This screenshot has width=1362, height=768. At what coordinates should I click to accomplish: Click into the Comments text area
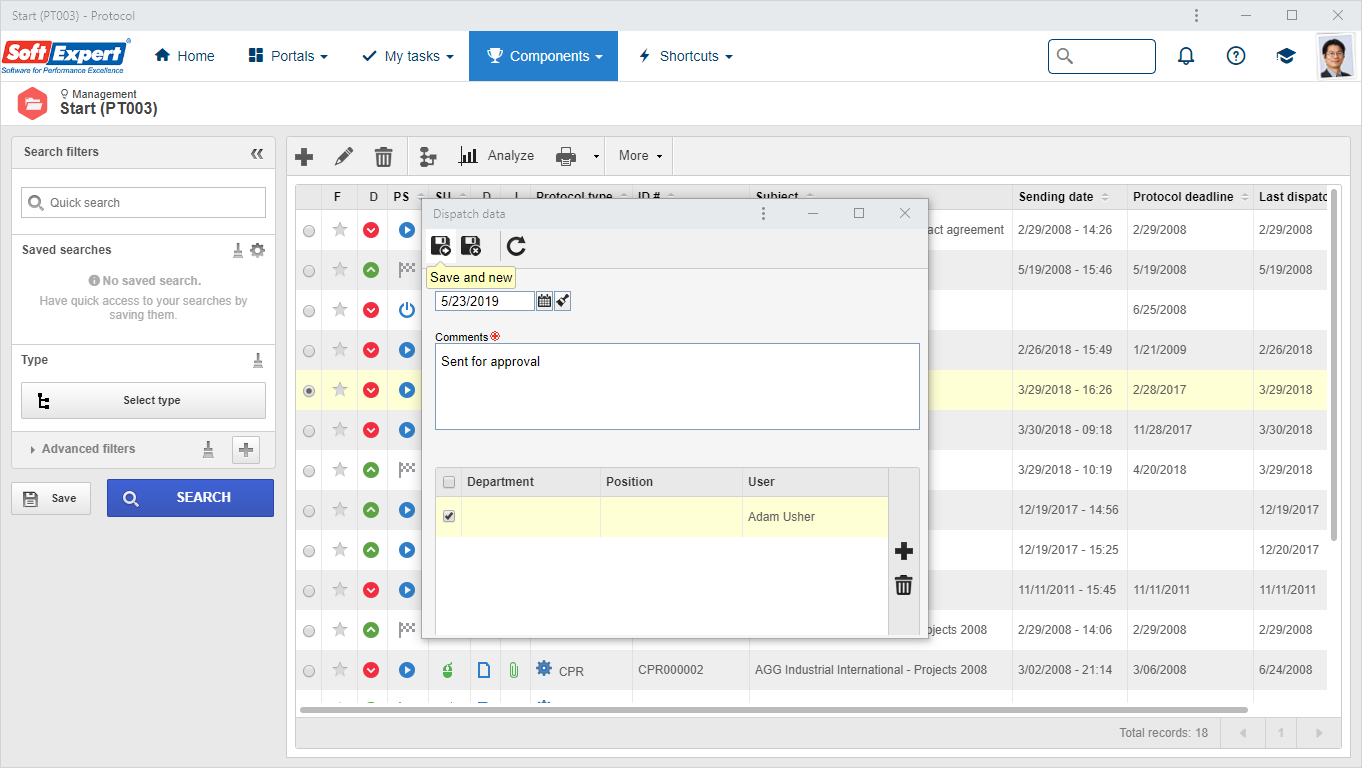tap(677, 387)
